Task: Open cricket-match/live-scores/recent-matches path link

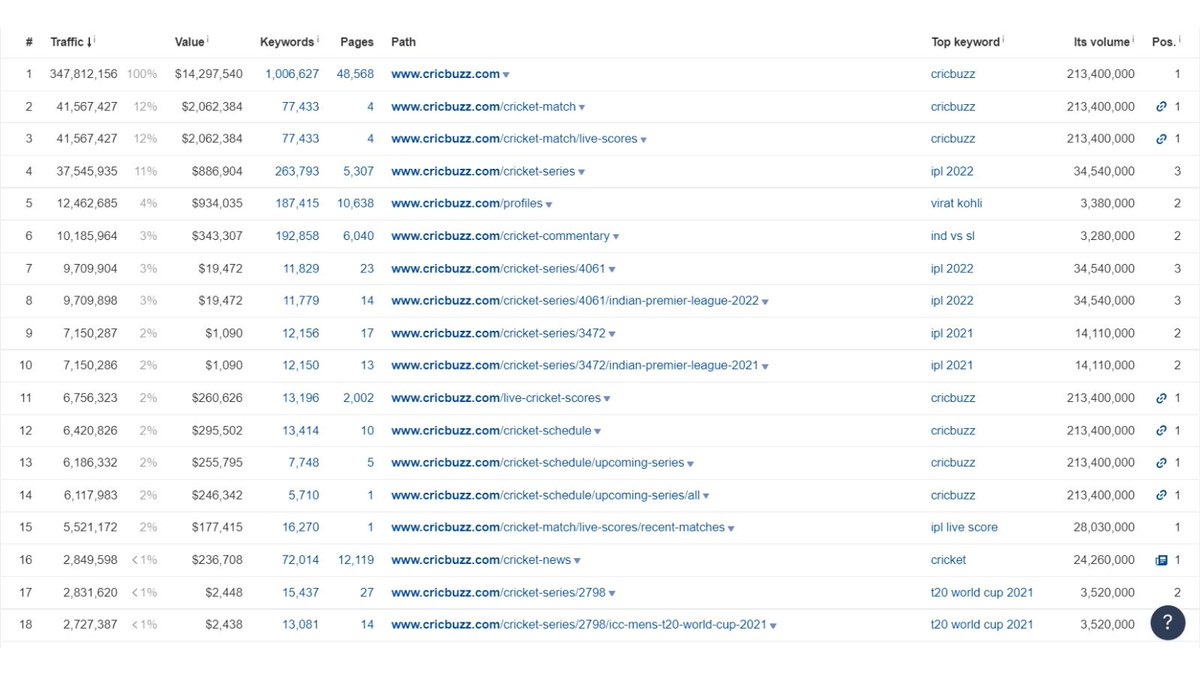Action: [x=558, y=527]
